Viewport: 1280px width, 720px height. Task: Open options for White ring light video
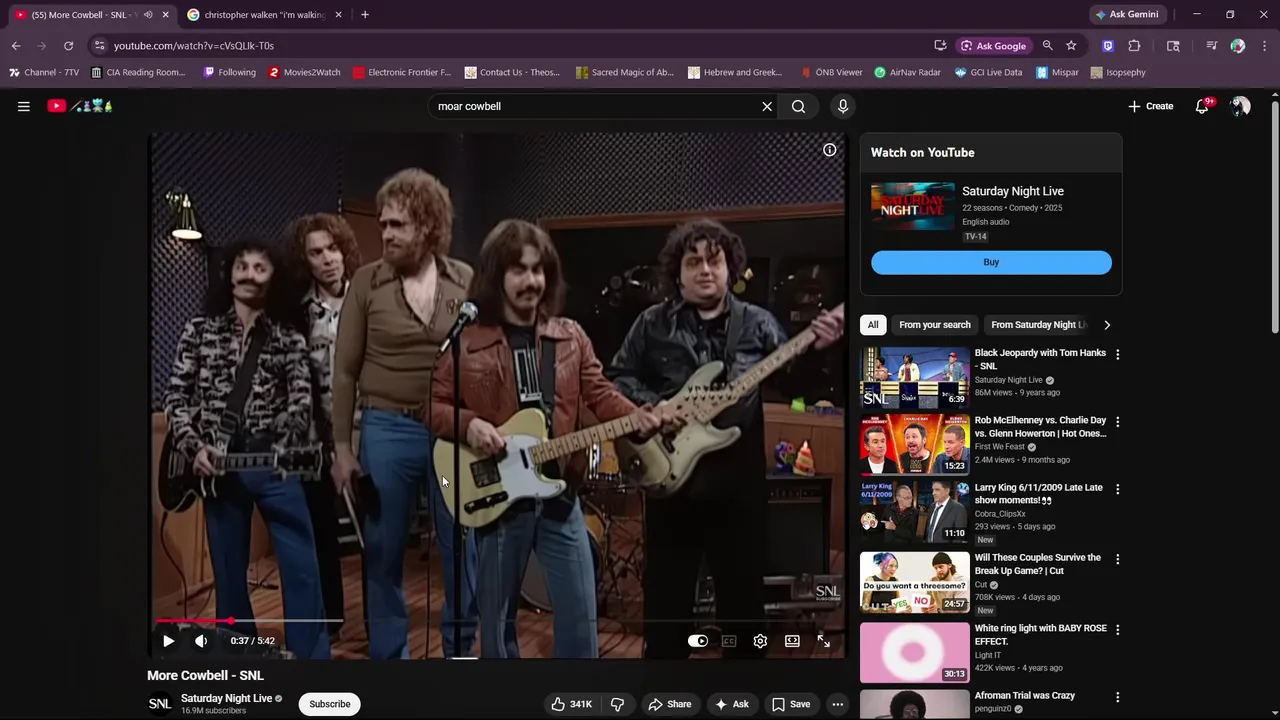click(x=1117, y=630)
